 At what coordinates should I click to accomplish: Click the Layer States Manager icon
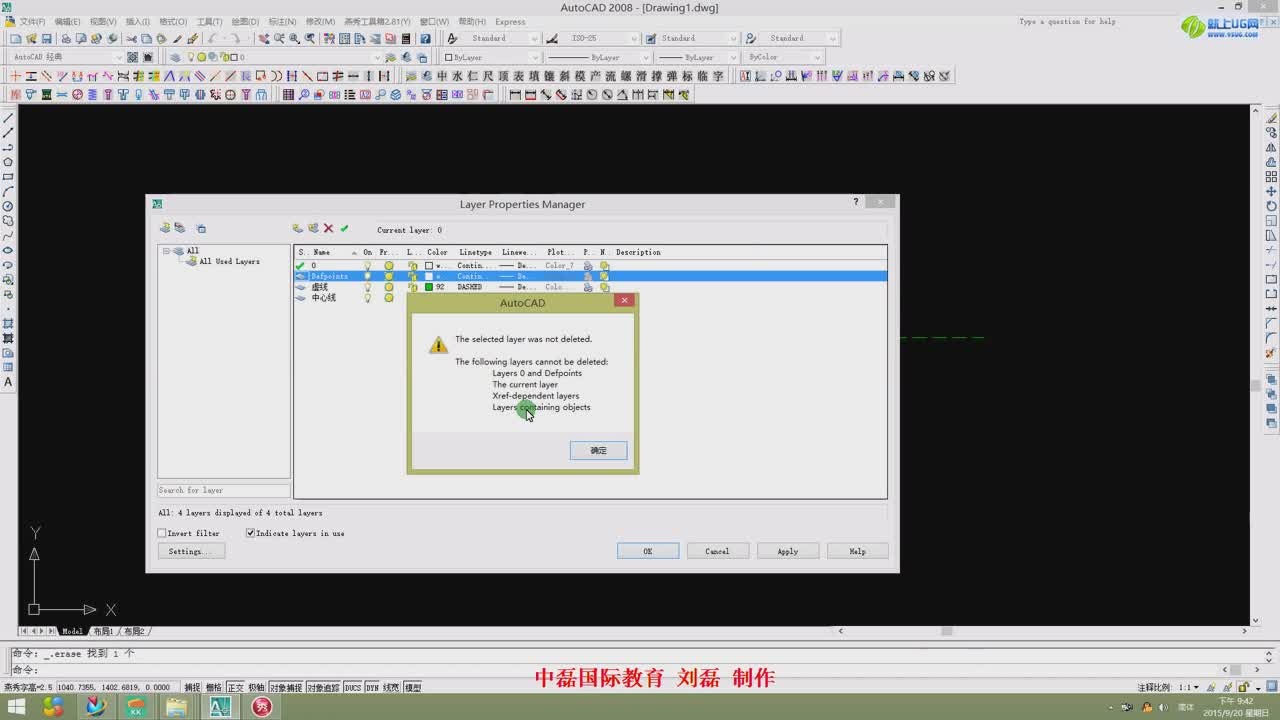pyautogui.click(x=201, y=229)
